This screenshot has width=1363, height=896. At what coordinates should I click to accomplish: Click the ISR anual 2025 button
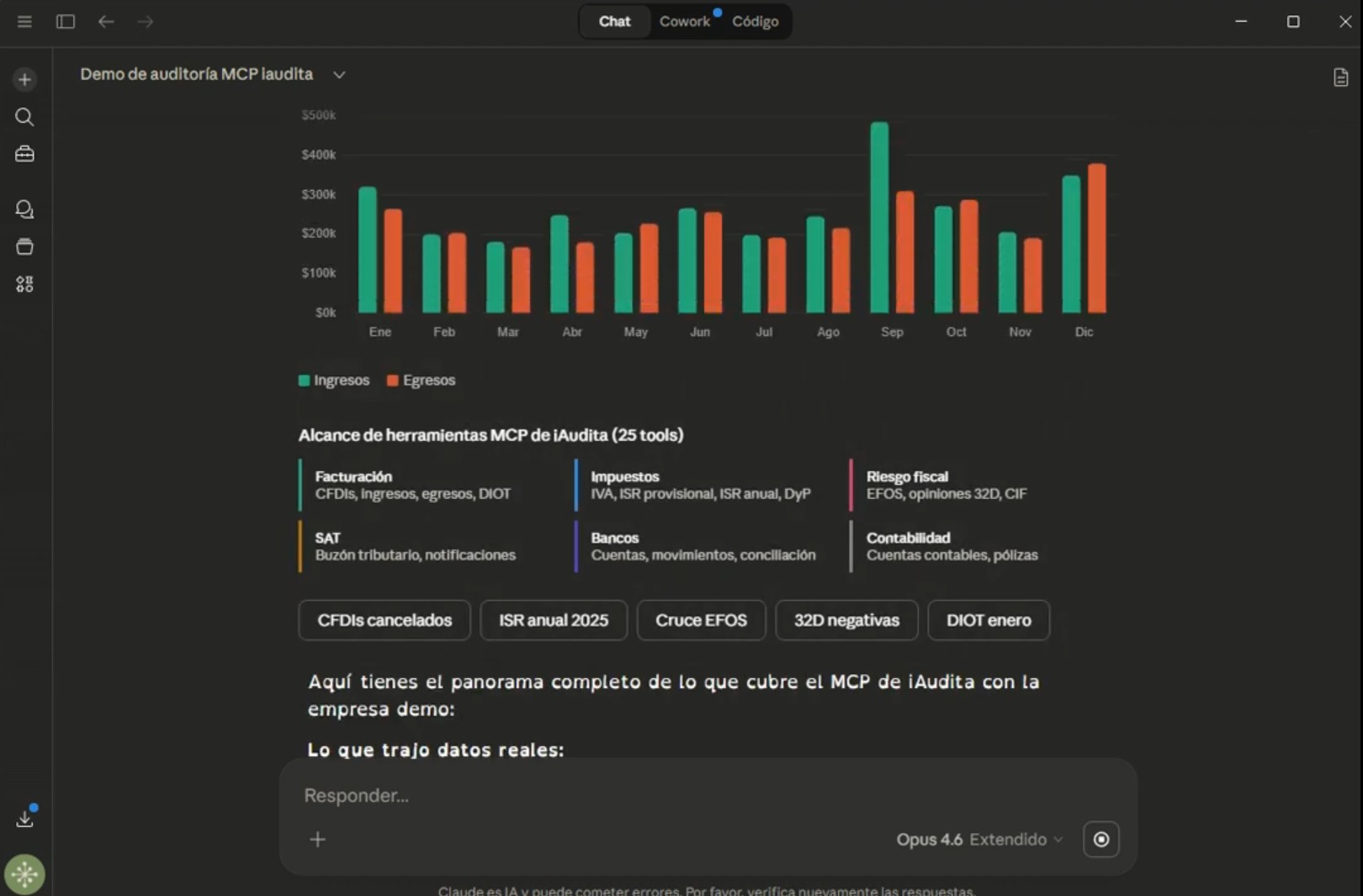[x=554, y=621]
